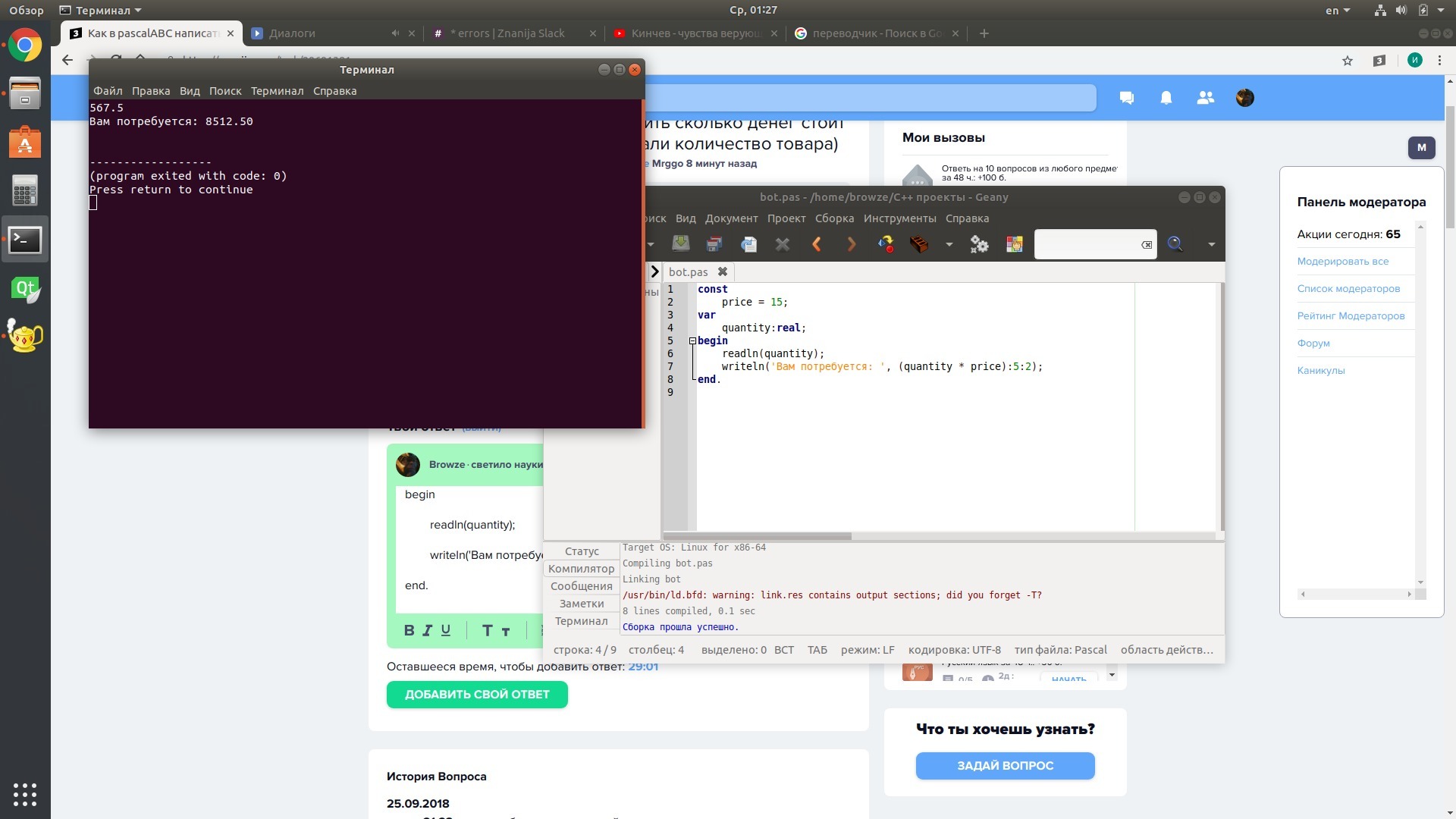Switch to Статус tab in Geany messages
The width and height of the screenshot is (1456, 819).
point(582,551)
